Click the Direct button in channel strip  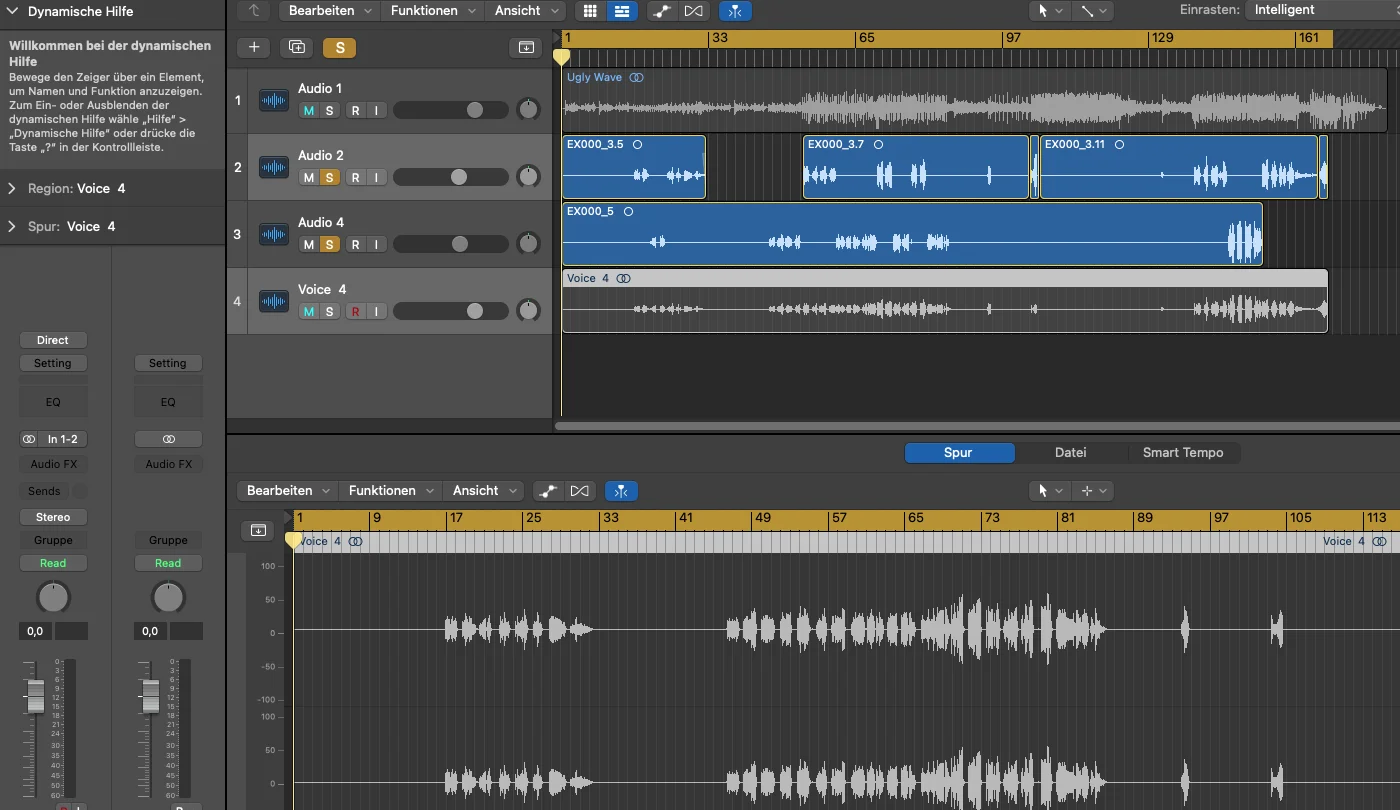pos(53,340)
